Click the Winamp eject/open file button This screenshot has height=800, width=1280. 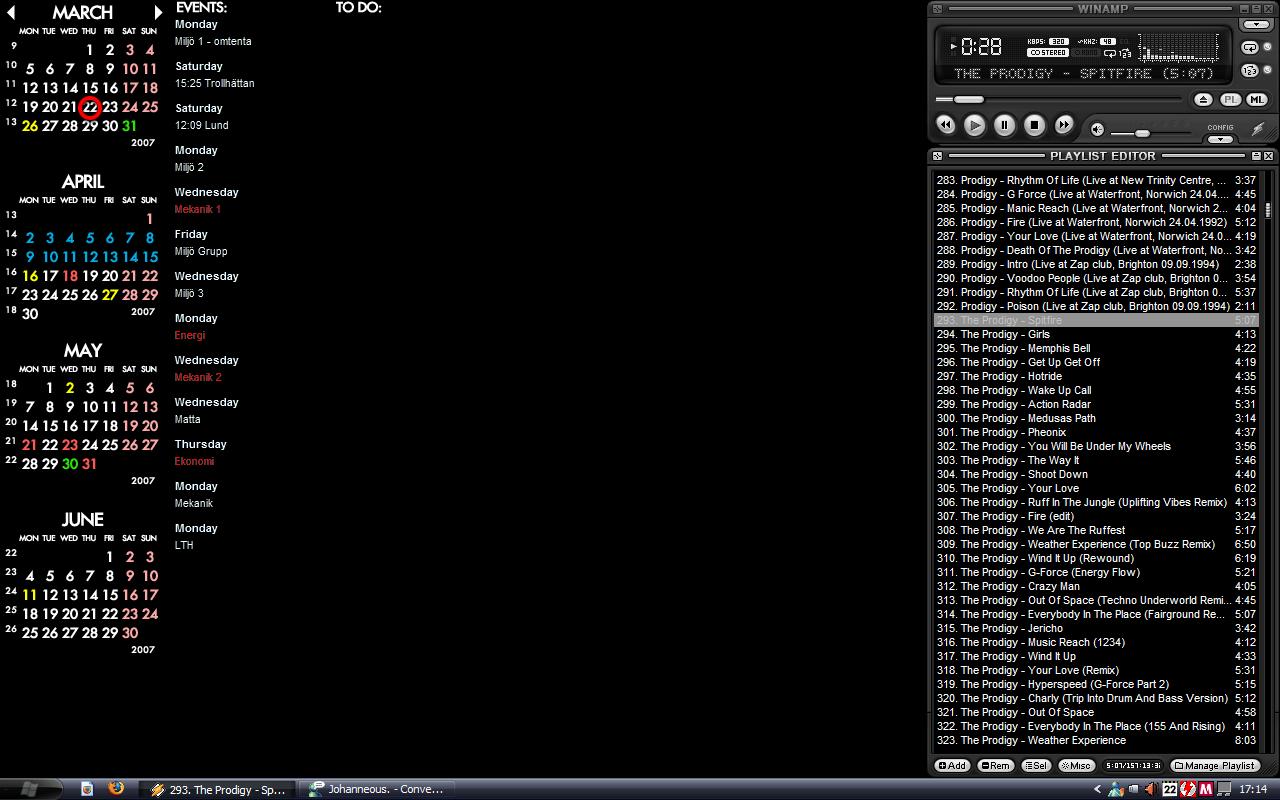tap(1203, 100)
